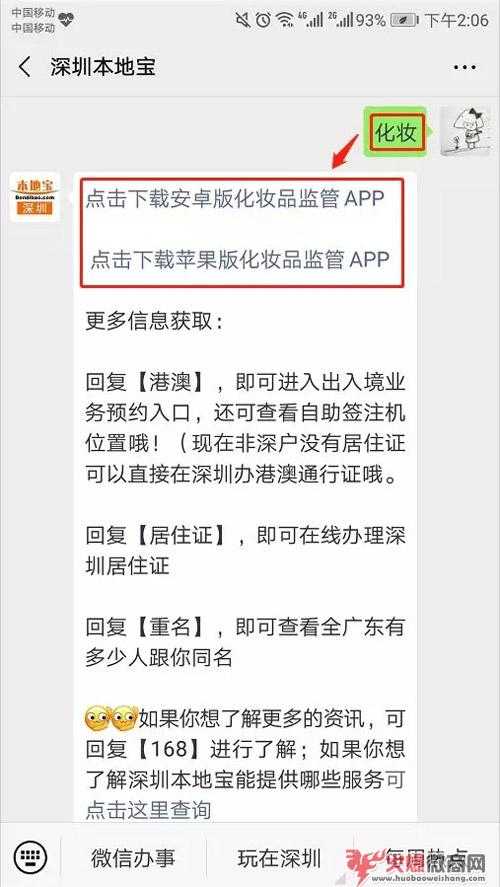Tap the 回复【港澳】 paragraph in reply
Screen dimensions: 500x887
245,429
